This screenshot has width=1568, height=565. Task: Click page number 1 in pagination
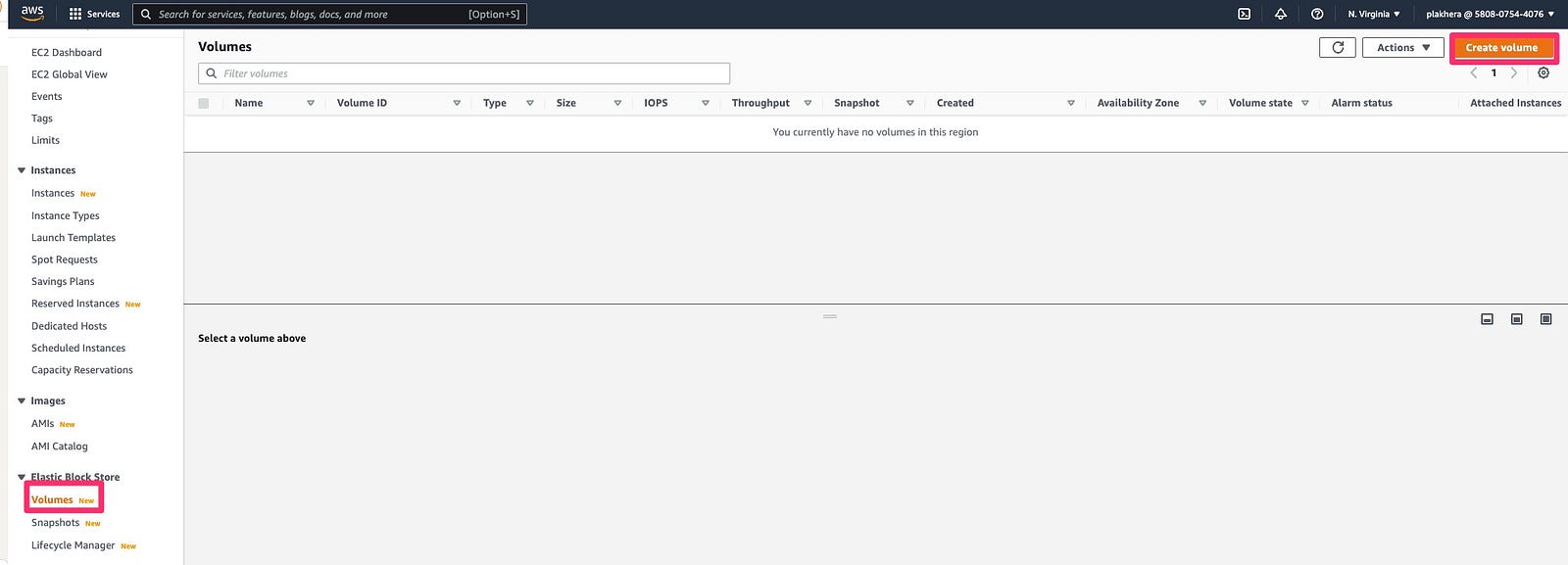click(1494, 73)
